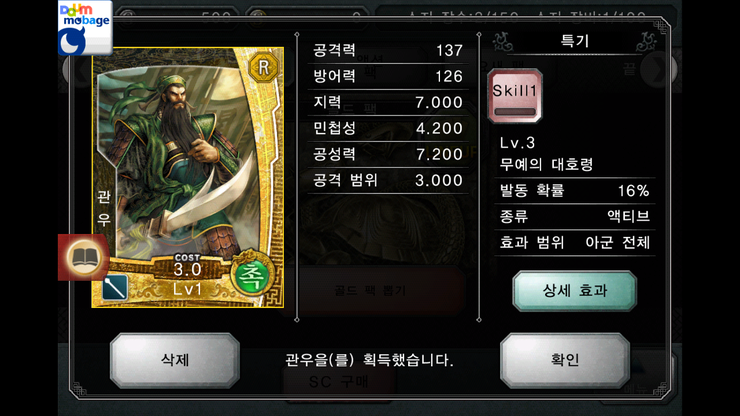Select the 공격력 137 stat row

click(388, 51)
